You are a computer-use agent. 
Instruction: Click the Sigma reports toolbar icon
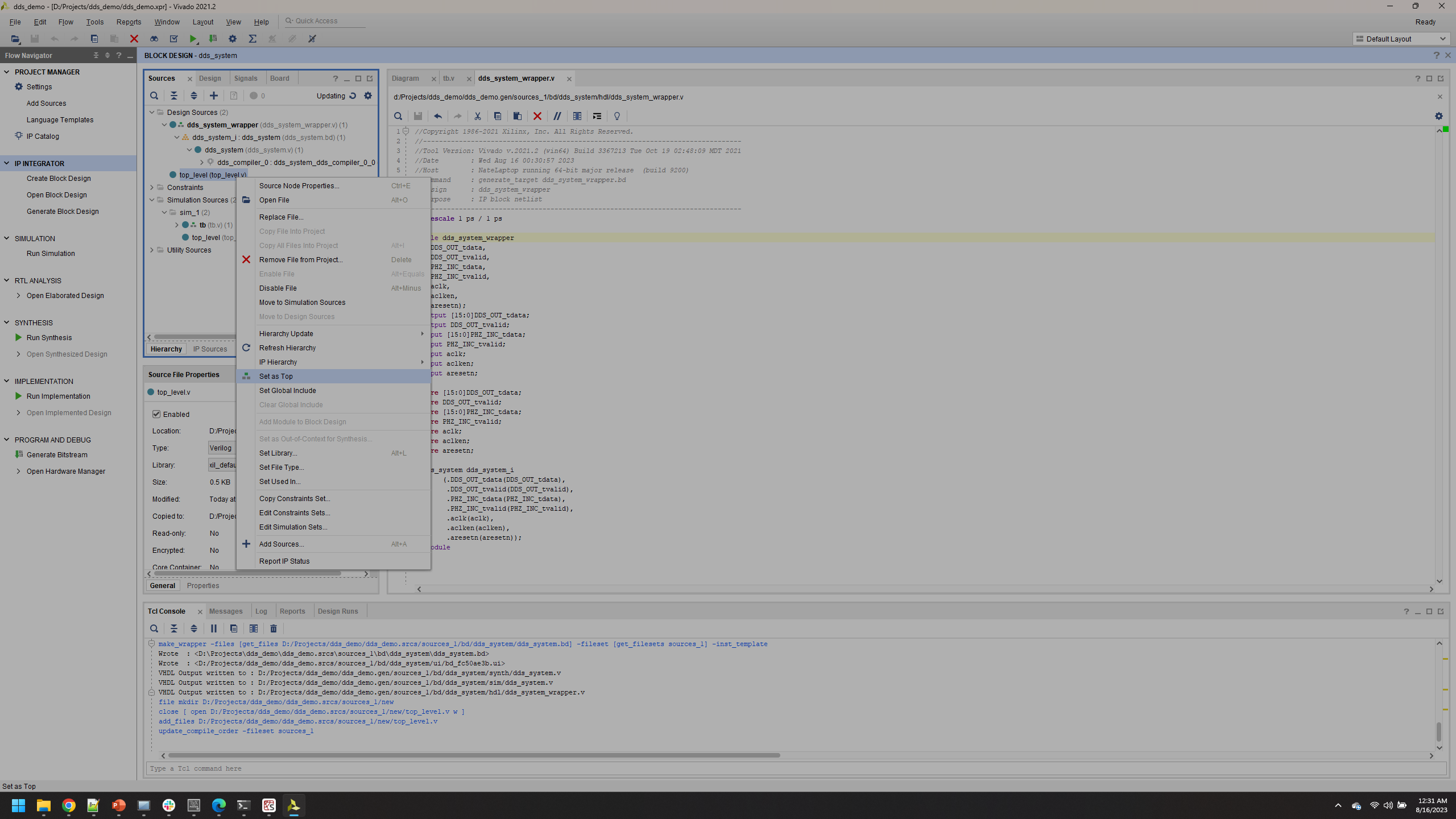tap(253, 39)
